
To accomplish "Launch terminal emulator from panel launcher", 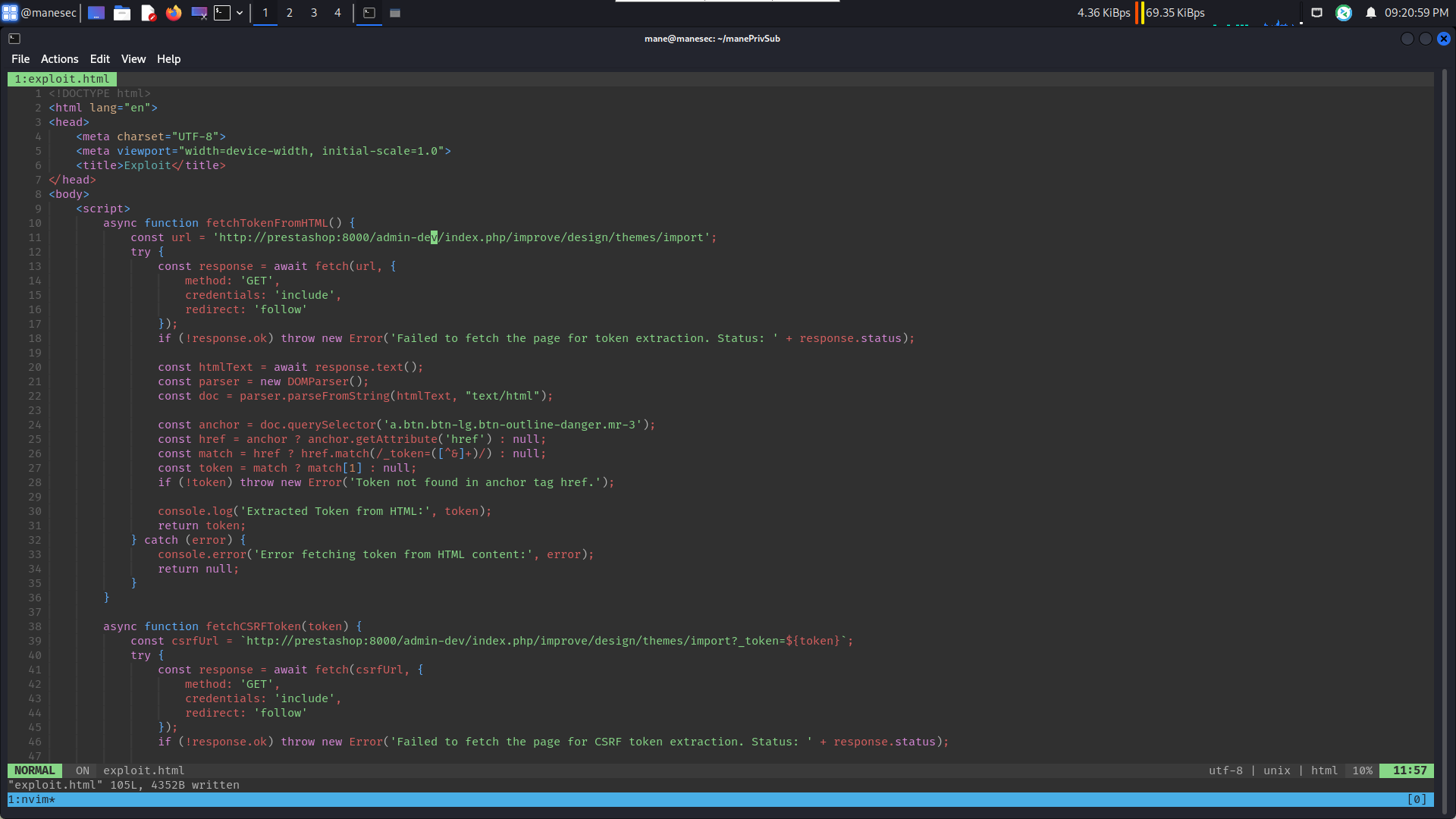I will 222,13.
